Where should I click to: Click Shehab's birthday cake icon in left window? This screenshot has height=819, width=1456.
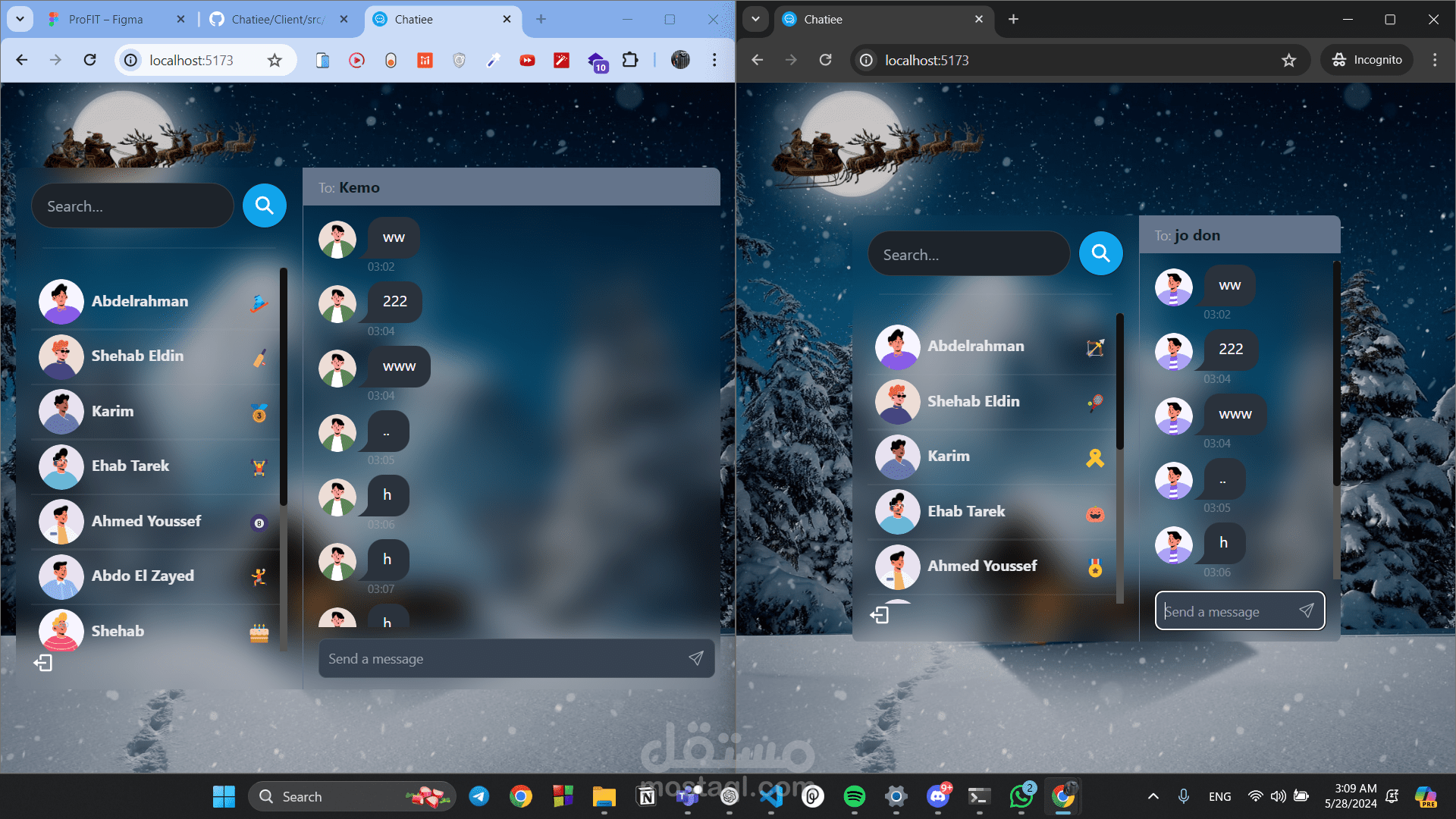click(259, 632)
